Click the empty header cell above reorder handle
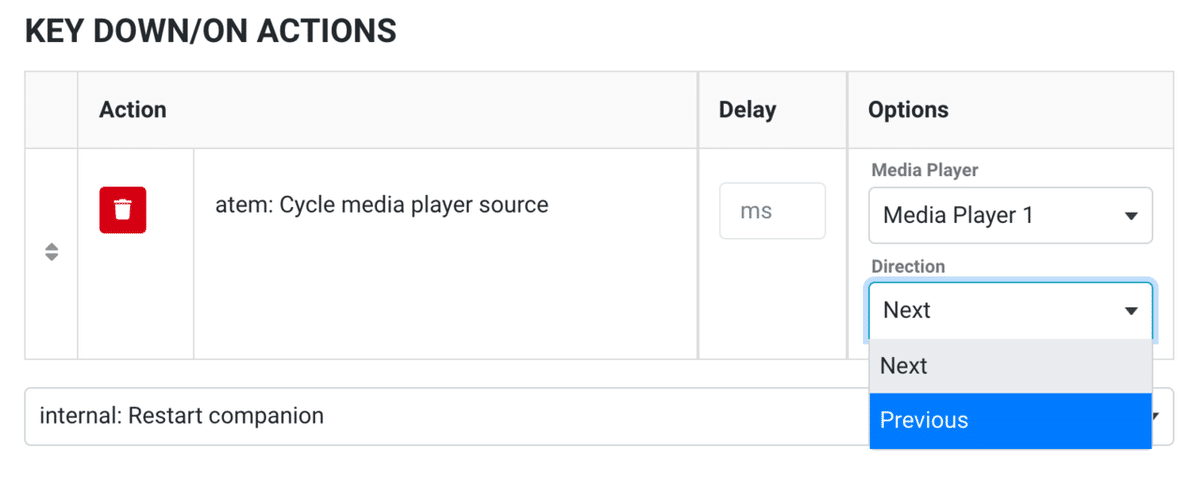The width and height of the screenshot is (1200, 491). 51,110
